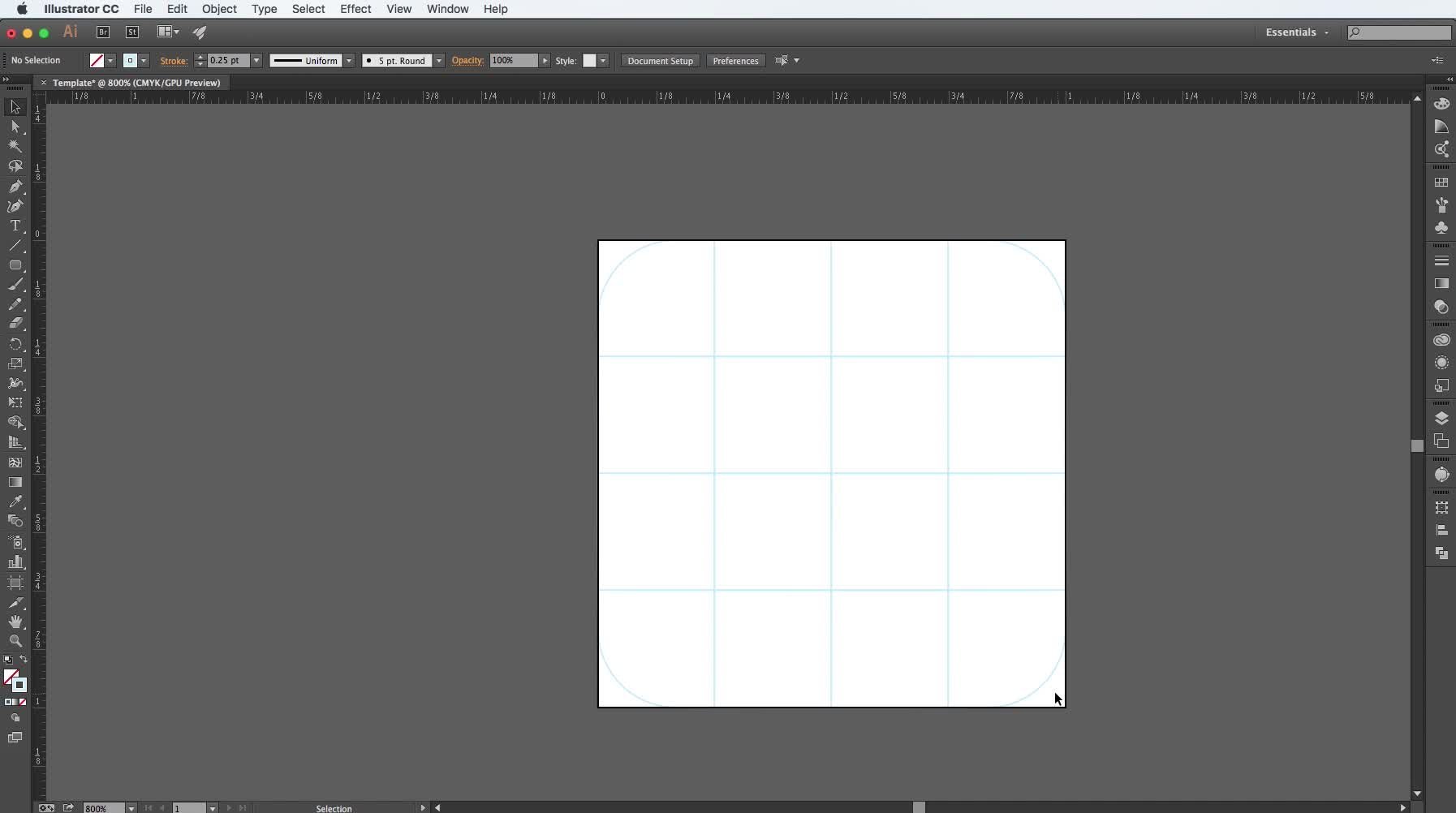Click the Document Setup button
Viewport: 1456px width, 813px height.
pos(660,61)
